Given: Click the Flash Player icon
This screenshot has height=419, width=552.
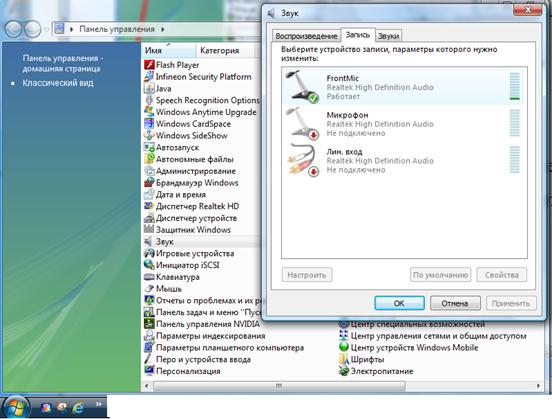Looking at the screenshot, I should pyautogui.click(x=149, y=65).
